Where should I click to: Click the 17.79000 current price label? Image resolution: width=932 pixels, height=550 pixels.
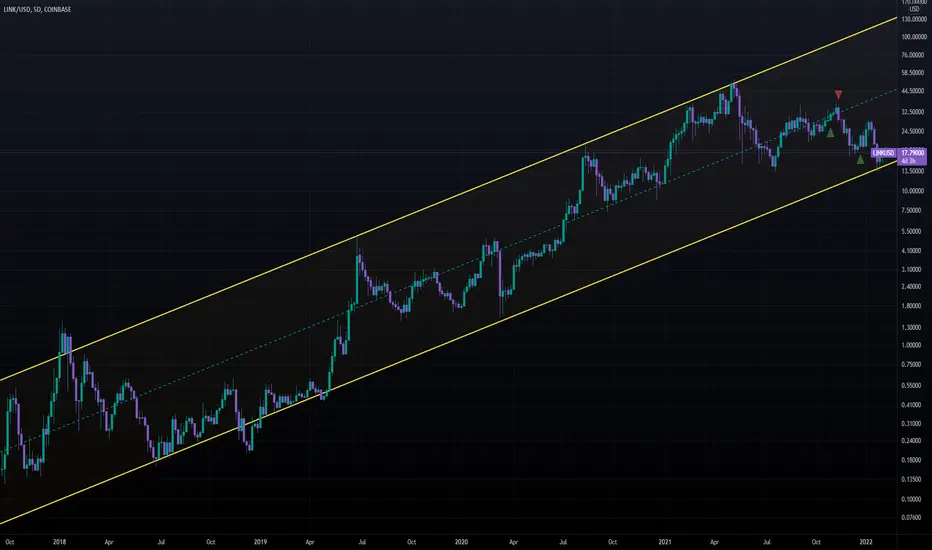tap(913, 153)
